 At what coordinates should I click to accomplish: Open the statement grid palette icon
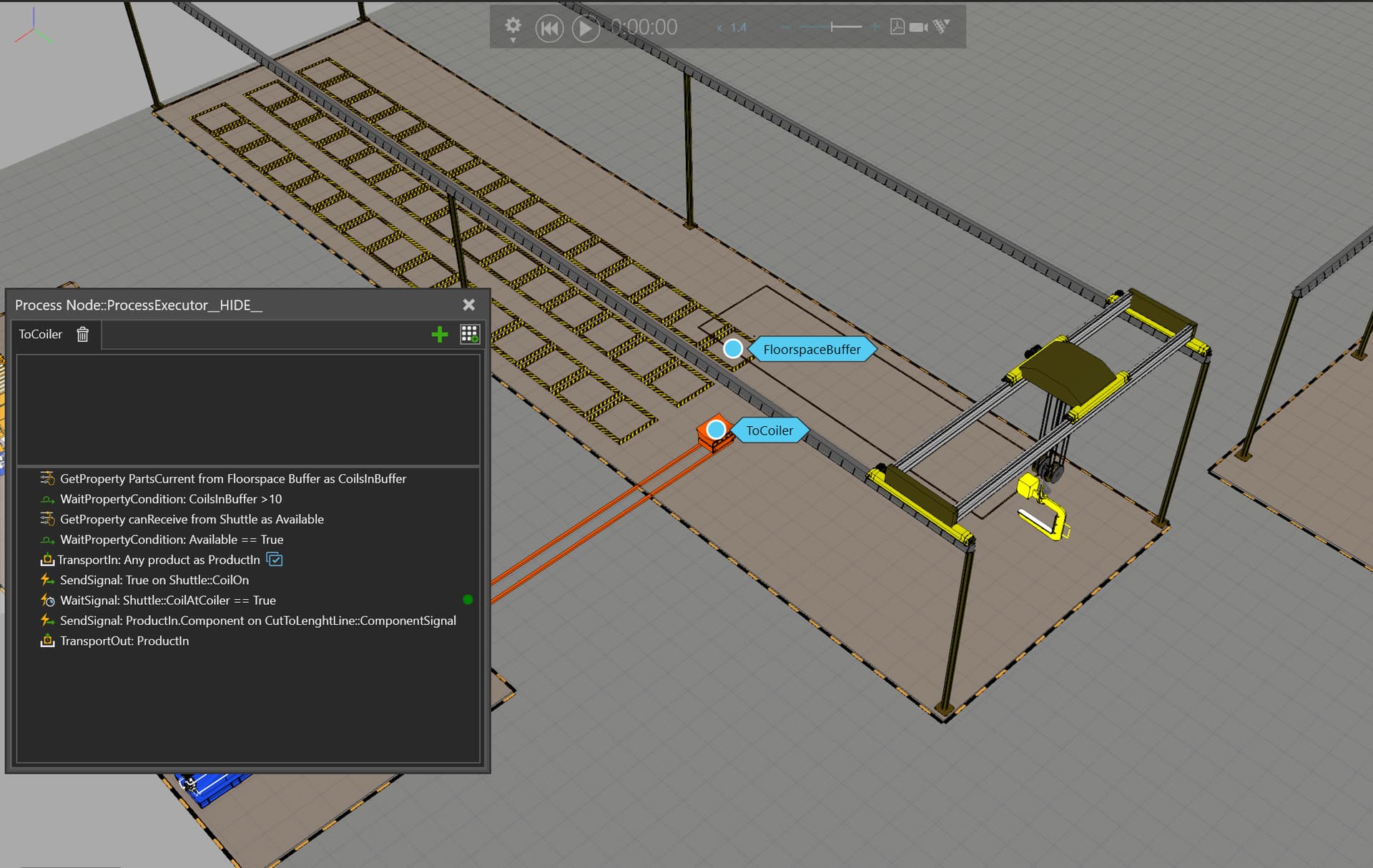point(470,334)
